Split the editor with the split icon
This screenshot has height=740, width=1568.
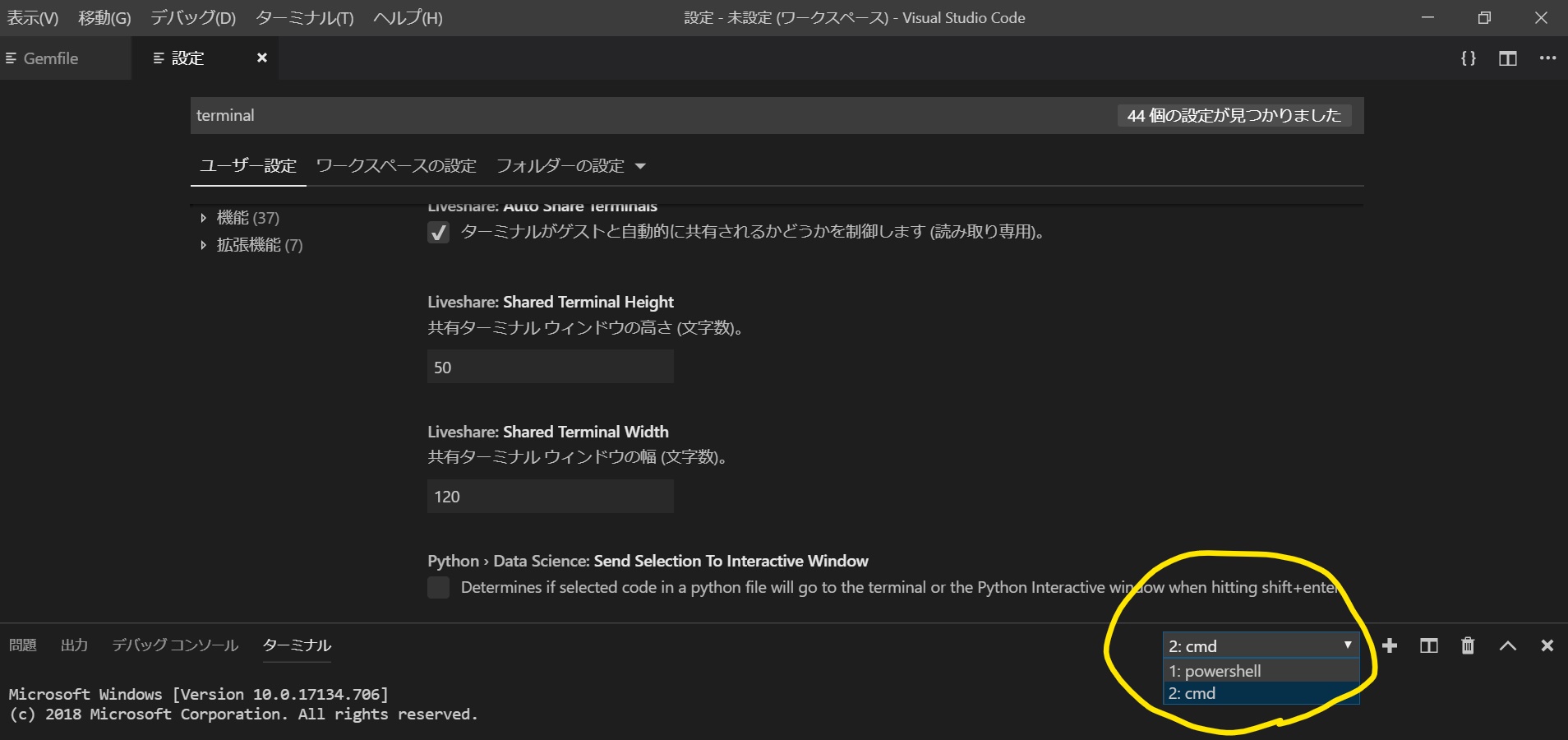(1508, 58)
